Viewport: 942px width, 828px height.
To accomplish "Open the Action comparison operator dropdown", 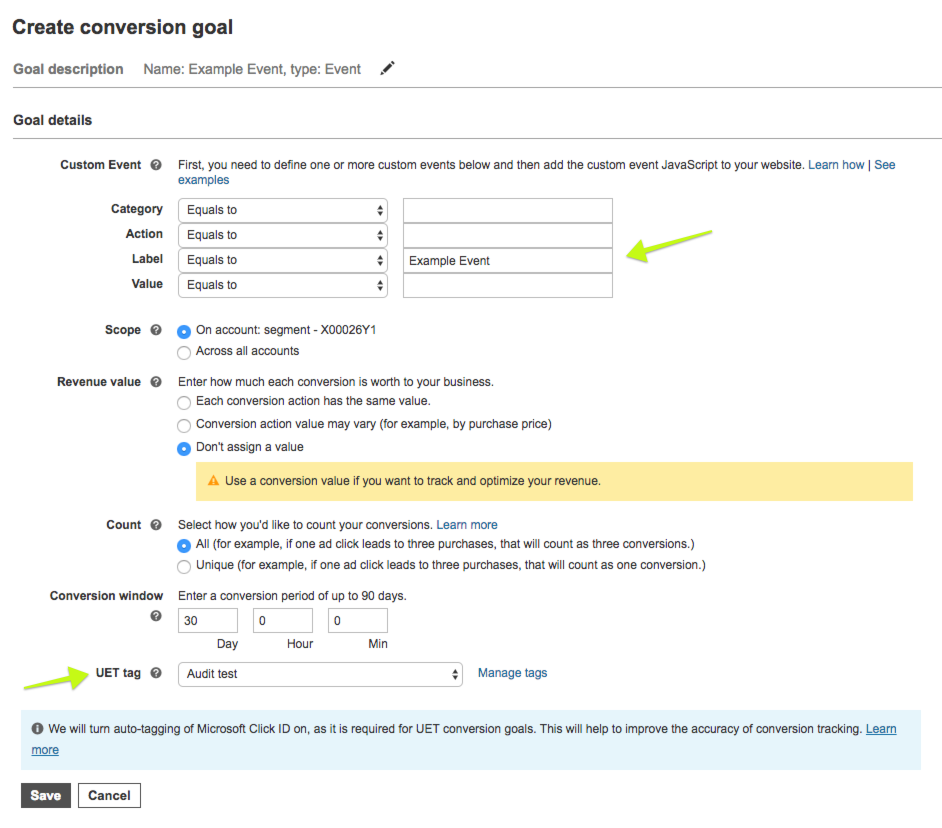I will [282, 234].
